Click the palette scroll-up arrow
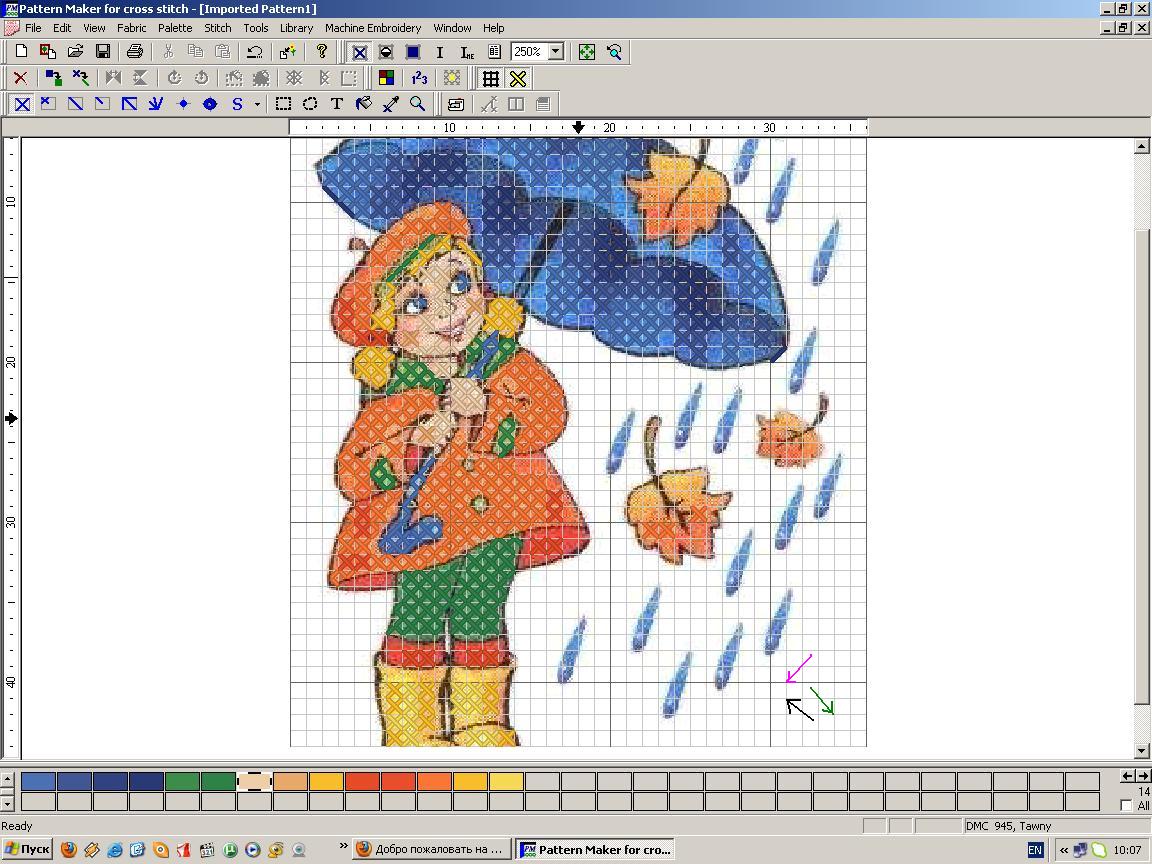 [7, 780]
